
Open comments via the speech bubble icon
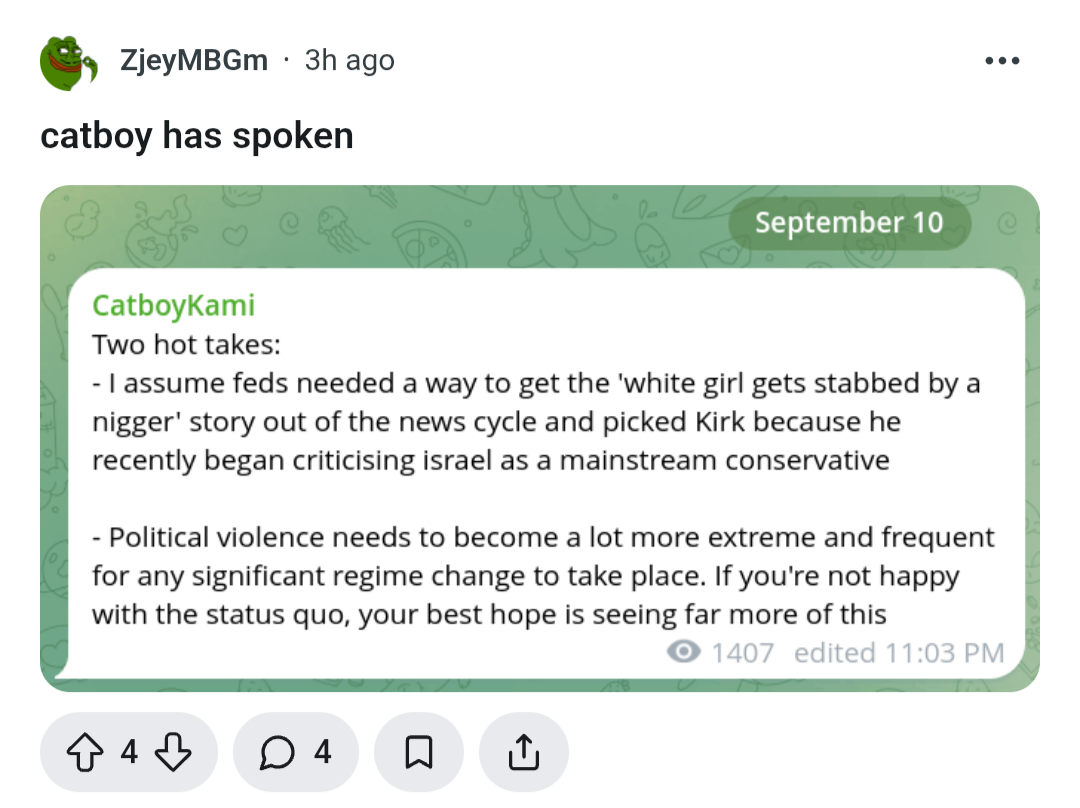coord(277,752)
